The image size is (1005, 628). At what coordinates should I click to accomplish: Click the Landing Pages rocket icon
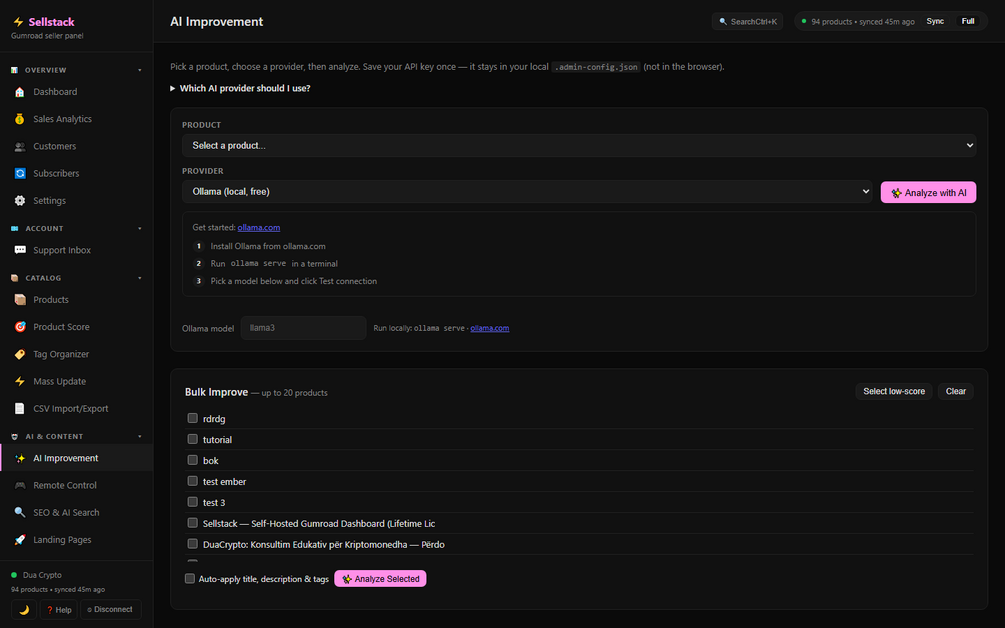[x=20, y=540]
